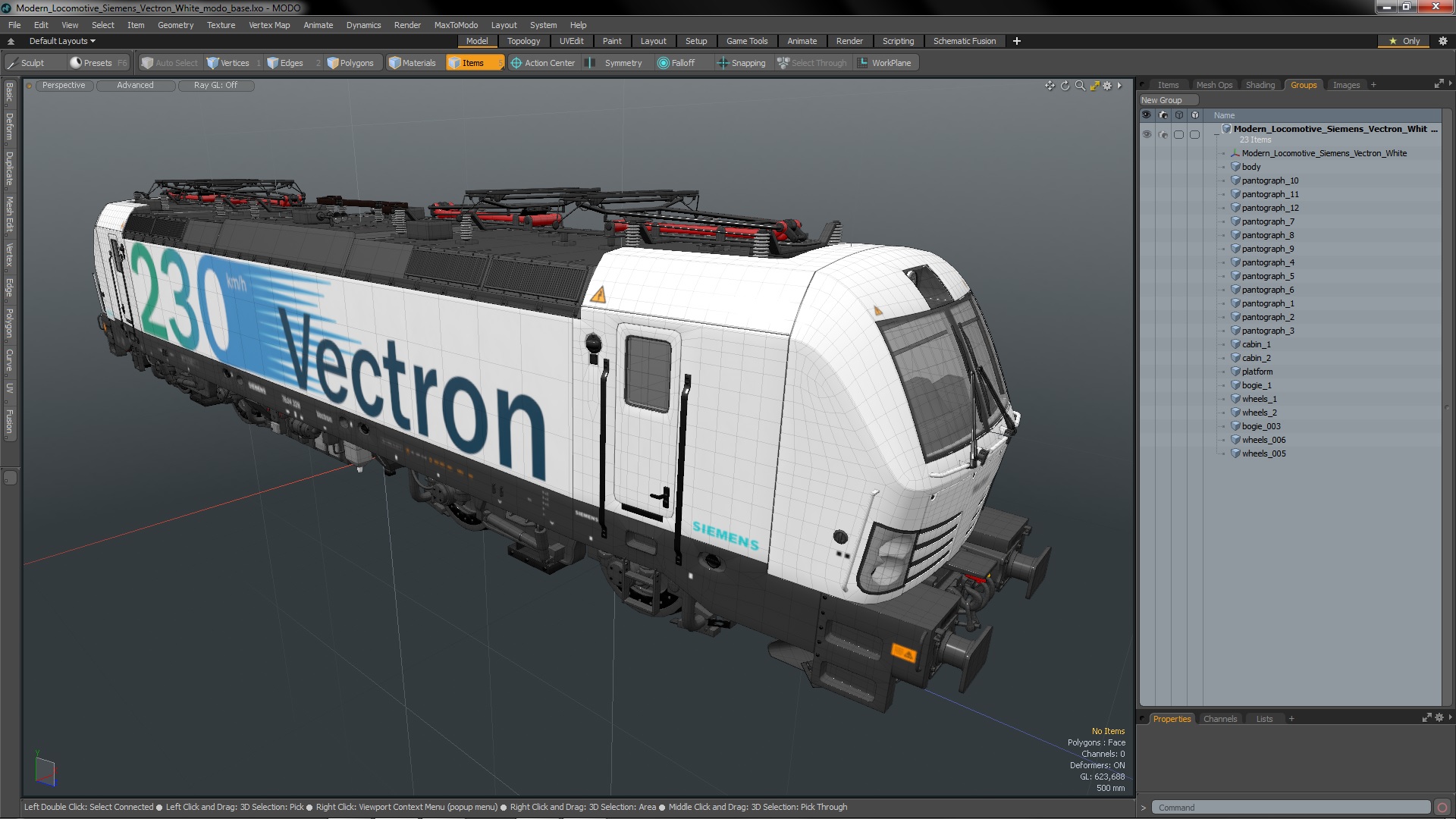Screen dimensions: 1456x819
Task: Click the record button beside Command field
Action: pos(1442,808)
